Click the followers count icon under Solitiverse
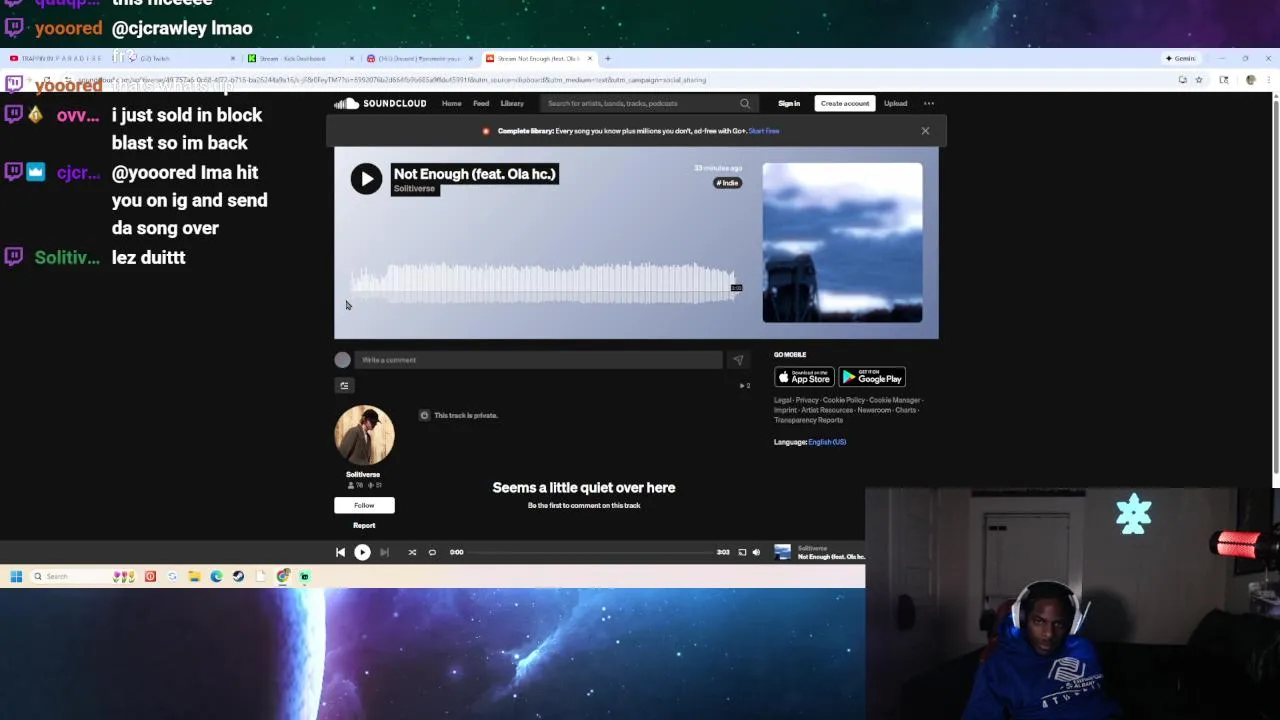This screenshot has width=1280, height=720. 351,486
